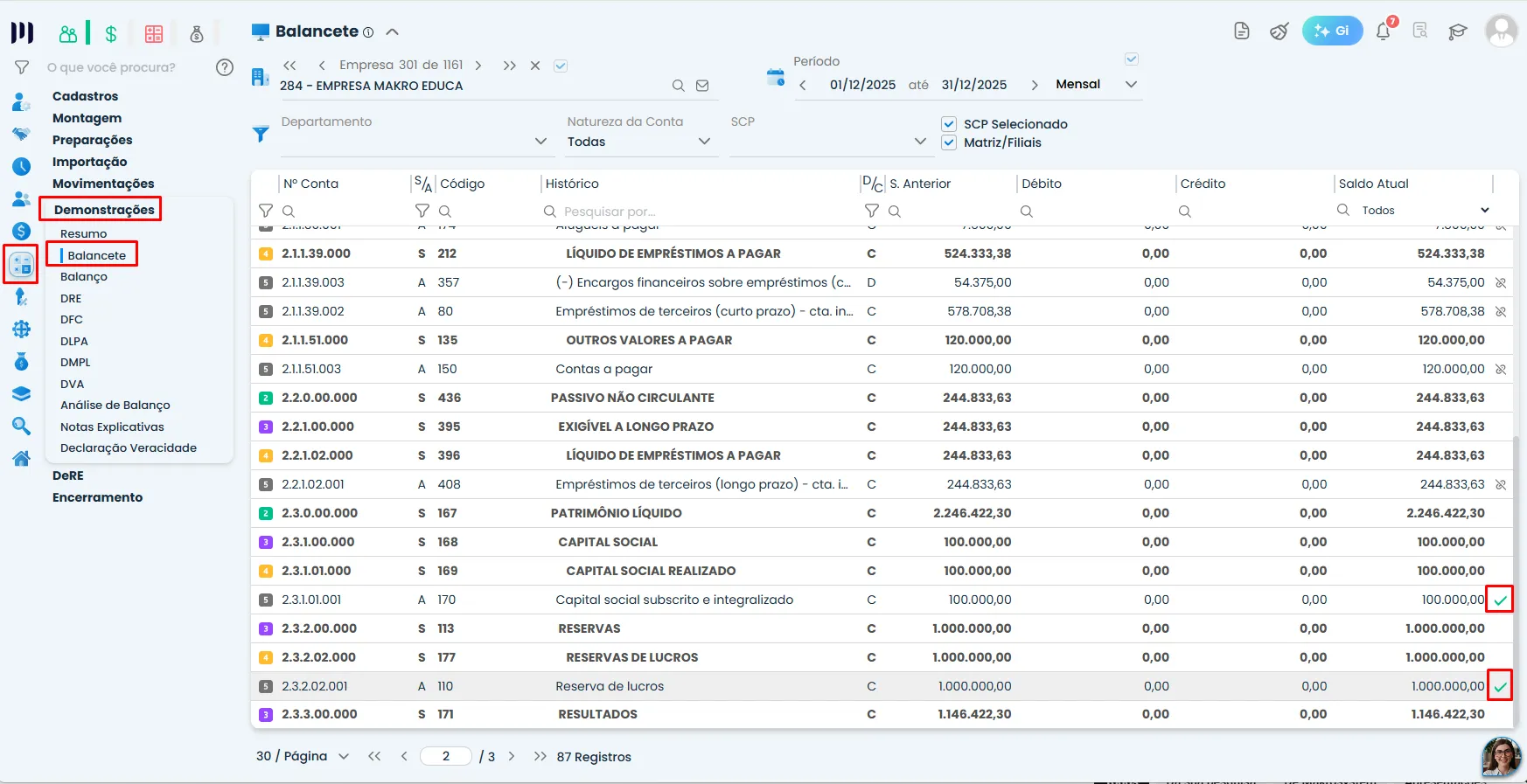Toggle the Matriz/Filiais checkbox
This screenshot has height=784, width=1527.
pos(949,142)
